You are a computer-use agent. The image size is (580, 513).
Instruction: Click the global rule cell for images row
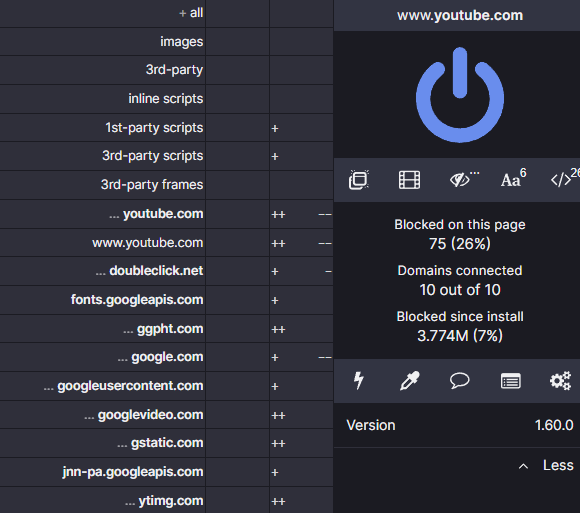pos(237,41)
